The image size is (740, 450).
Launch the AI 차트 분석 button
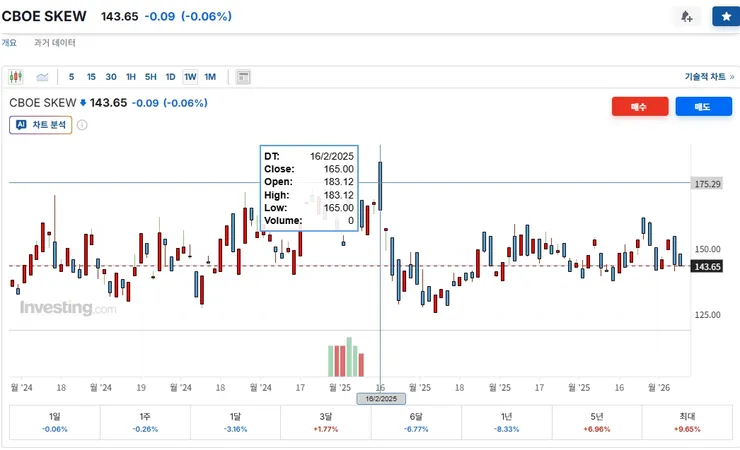tap(41, 125)
